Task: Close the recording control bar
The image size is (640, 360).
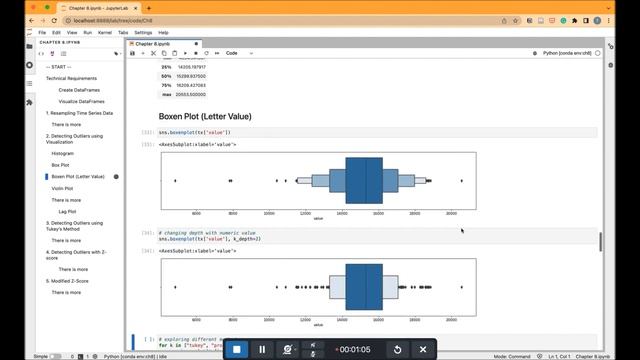Action: 423,349
